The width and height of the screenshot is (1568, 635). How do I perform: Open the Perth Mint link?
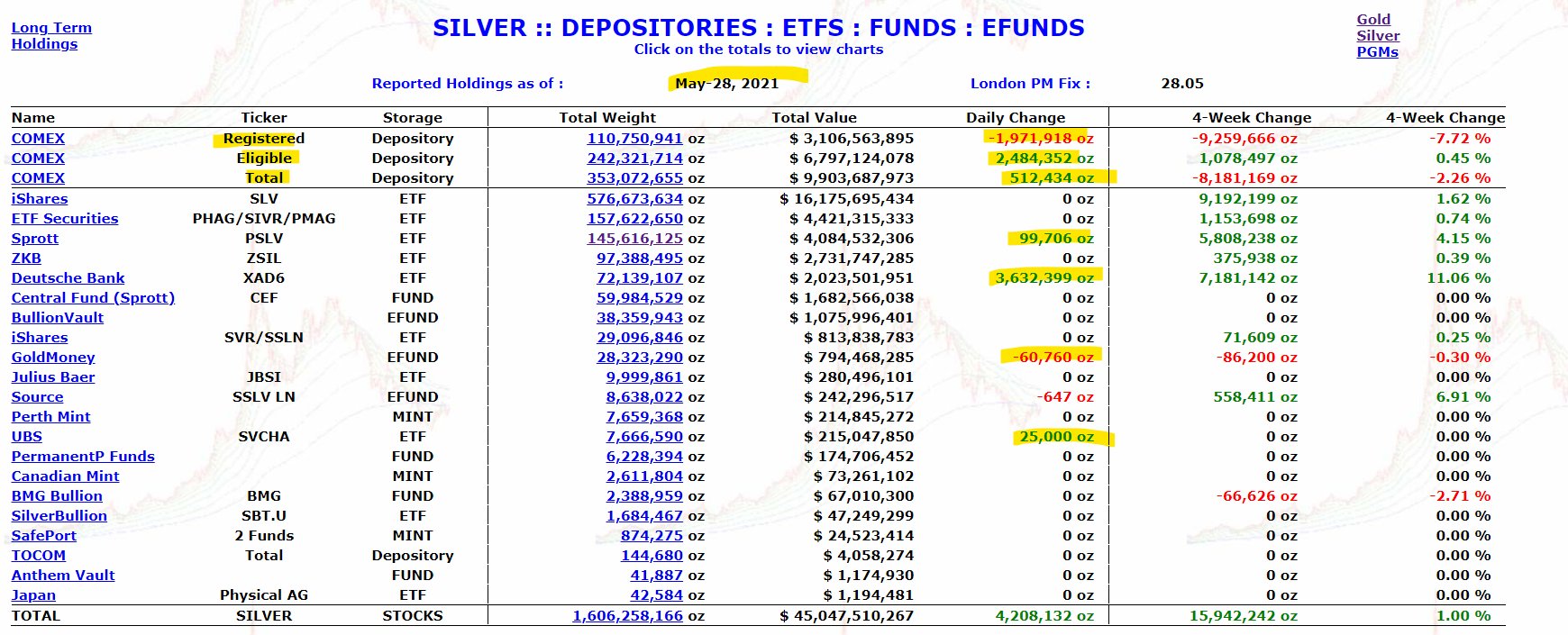coord(50,417)
